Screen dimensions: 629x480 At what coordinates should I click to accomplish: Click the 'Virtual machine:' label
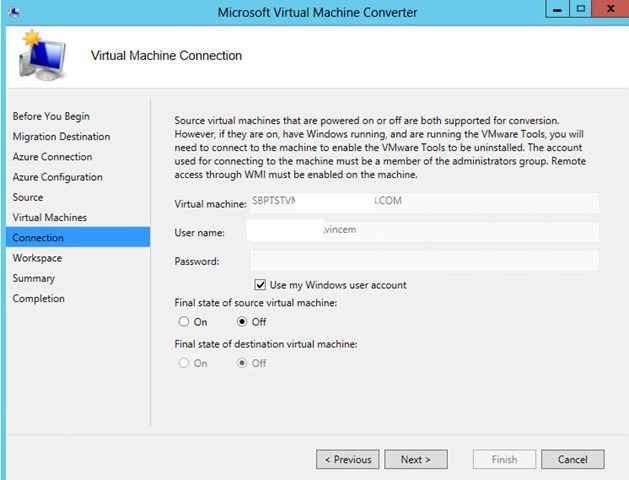click(x=210, y=204)
